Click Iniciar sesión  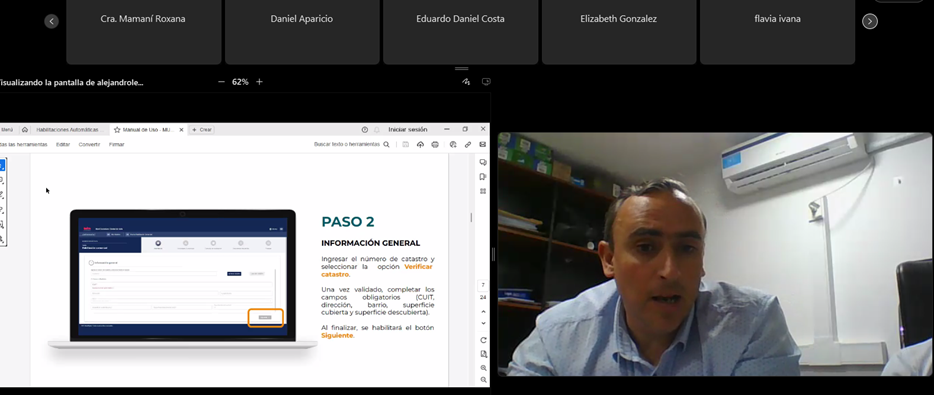click(408, 129)
